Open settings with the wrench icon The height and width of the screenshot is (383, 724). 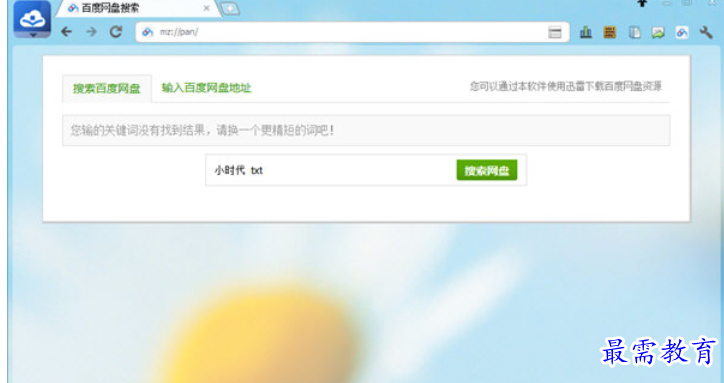pos(706,32)
